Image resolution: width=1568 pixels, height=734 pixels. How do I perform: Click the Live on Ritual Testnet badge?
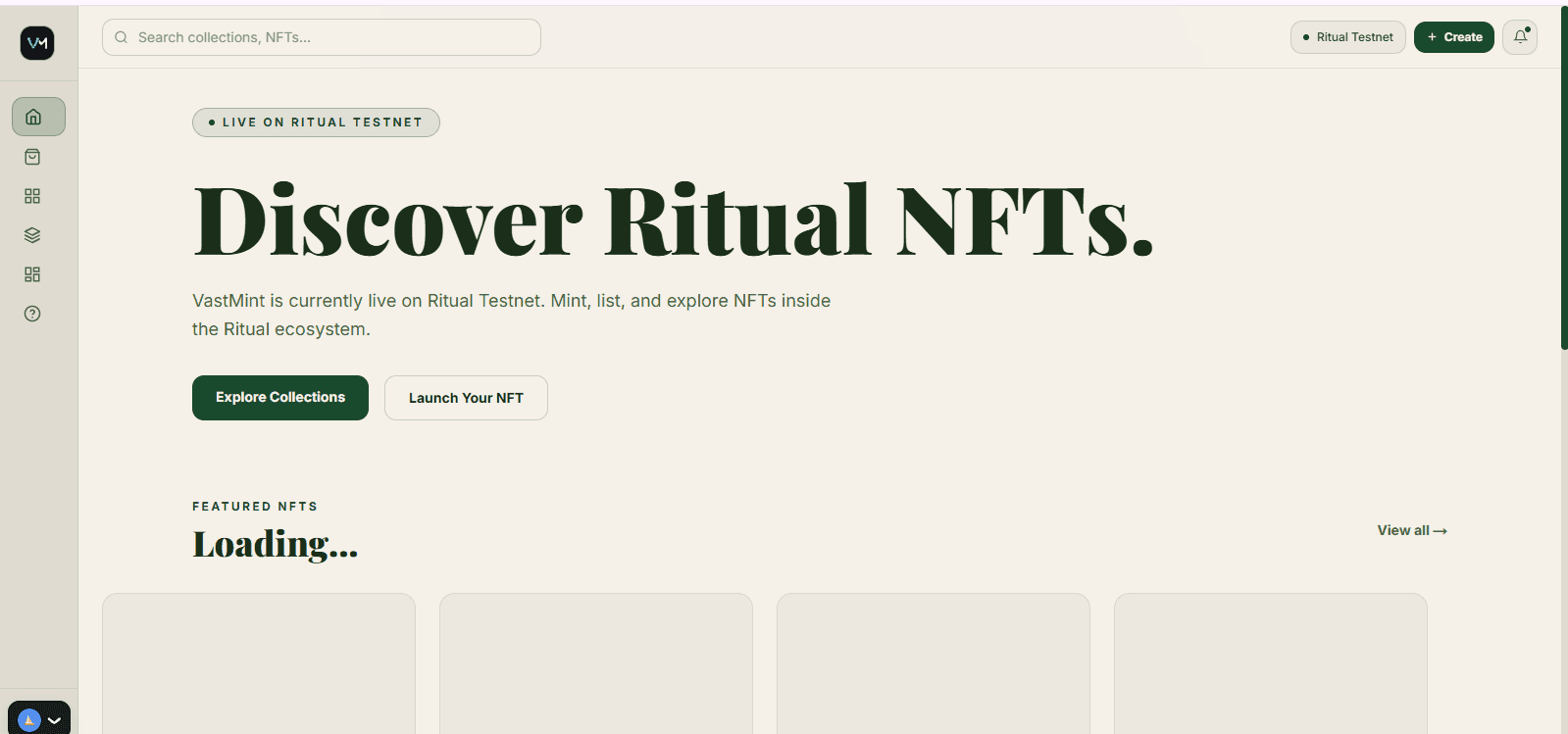(316, 122)
